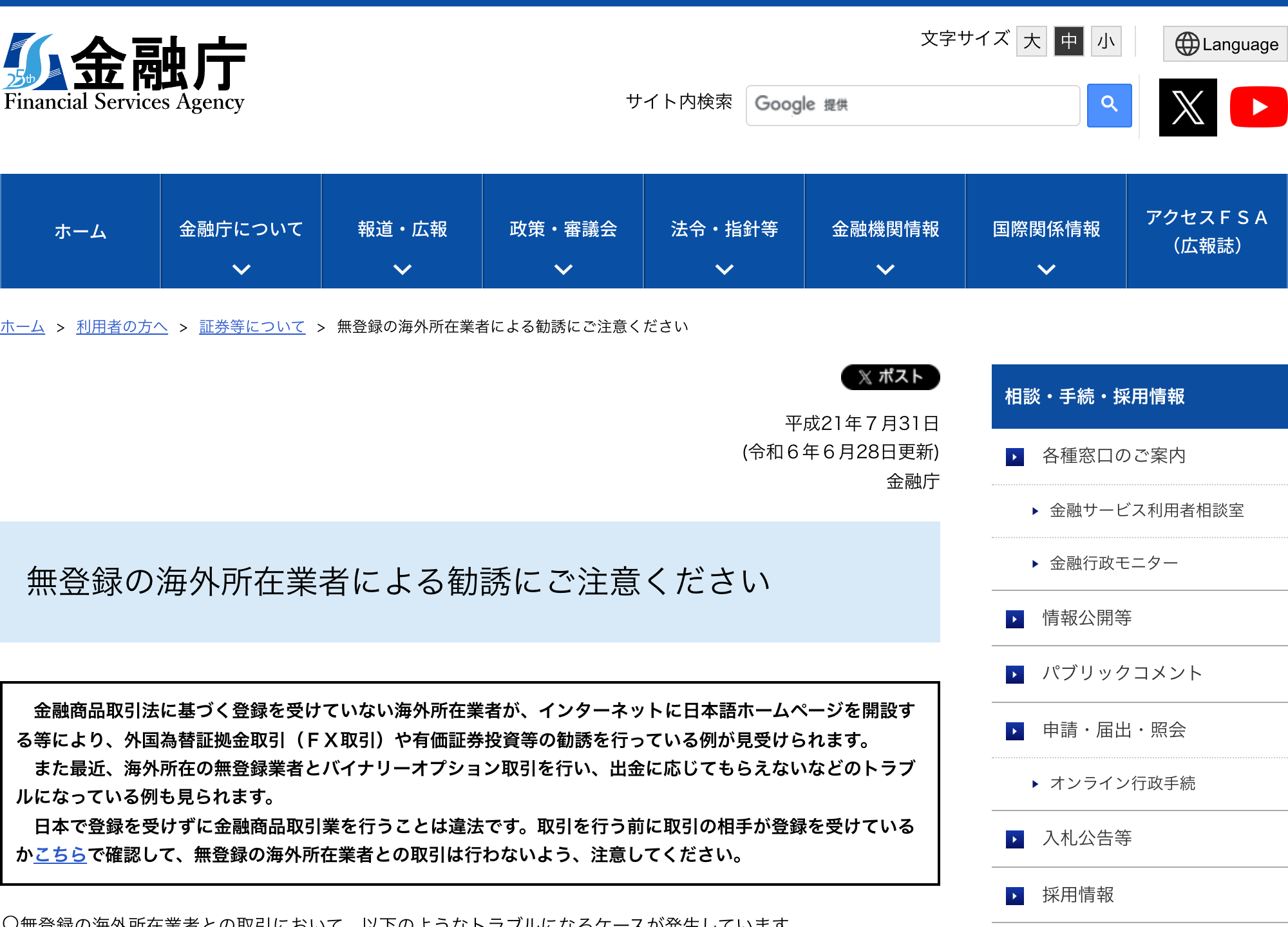1288x927 pixels.
Task: Click arrow icon beside 各種窓口のご案内
Action: [x=1015, y=457]
